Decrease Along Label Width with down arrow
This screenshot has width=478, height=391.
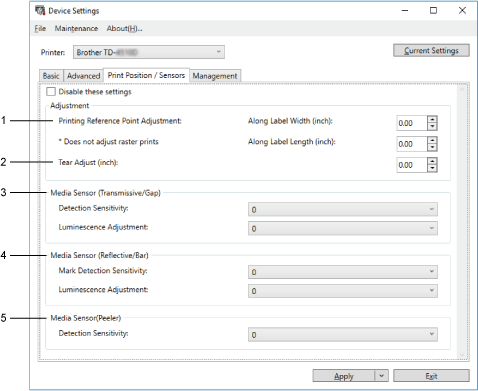coord(432,127)
